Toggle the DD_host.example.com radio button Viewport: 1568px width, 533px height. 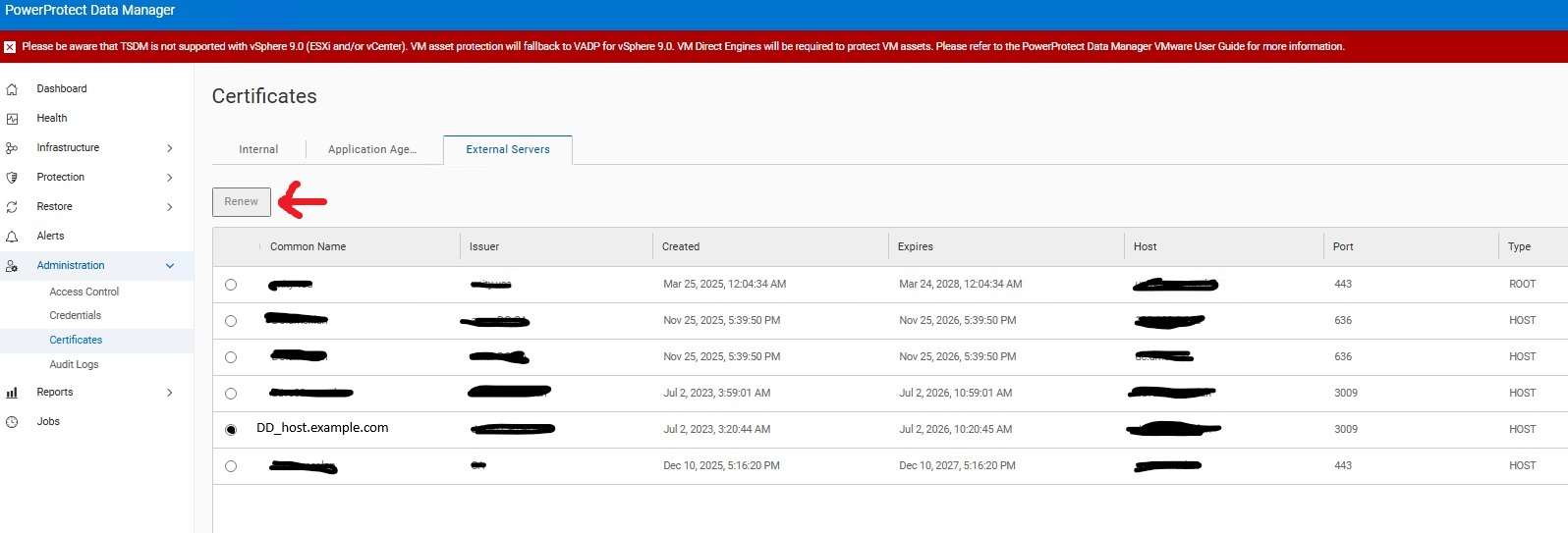coord(231,430)
